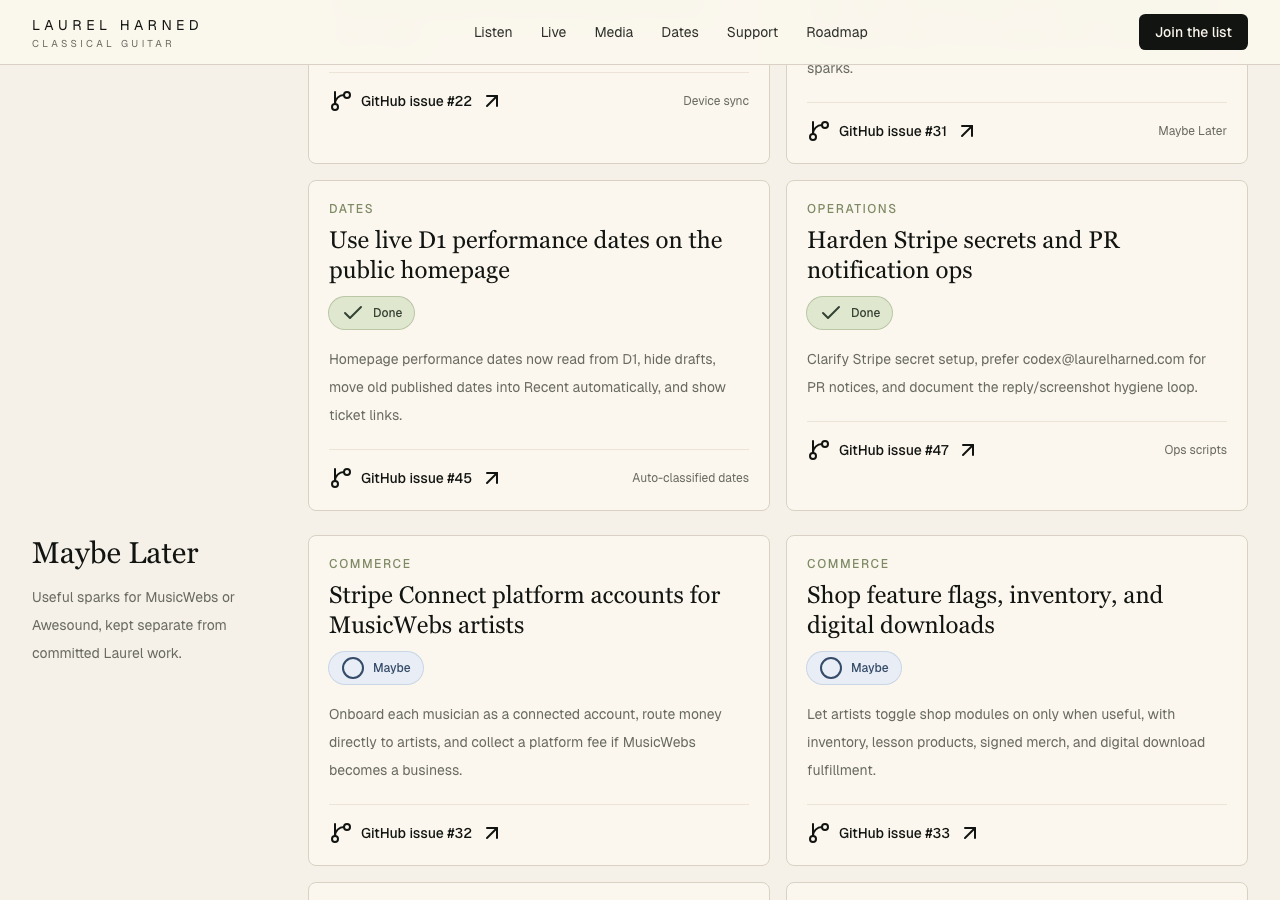Click external arrow icon next to issue #33
1280x900 pixels.
point(969,833)
